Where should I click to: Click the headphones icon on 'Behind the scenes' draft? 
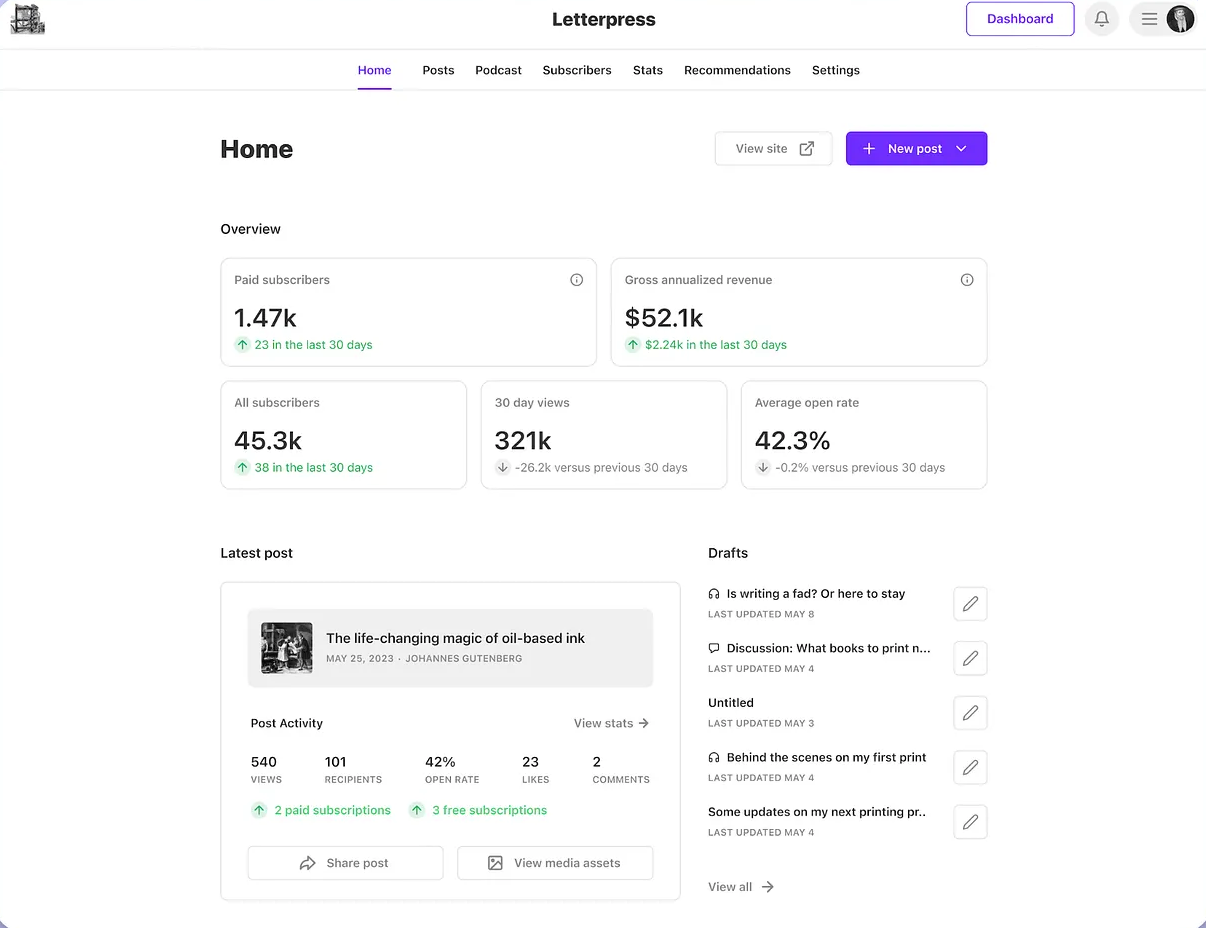click(714, 758)
